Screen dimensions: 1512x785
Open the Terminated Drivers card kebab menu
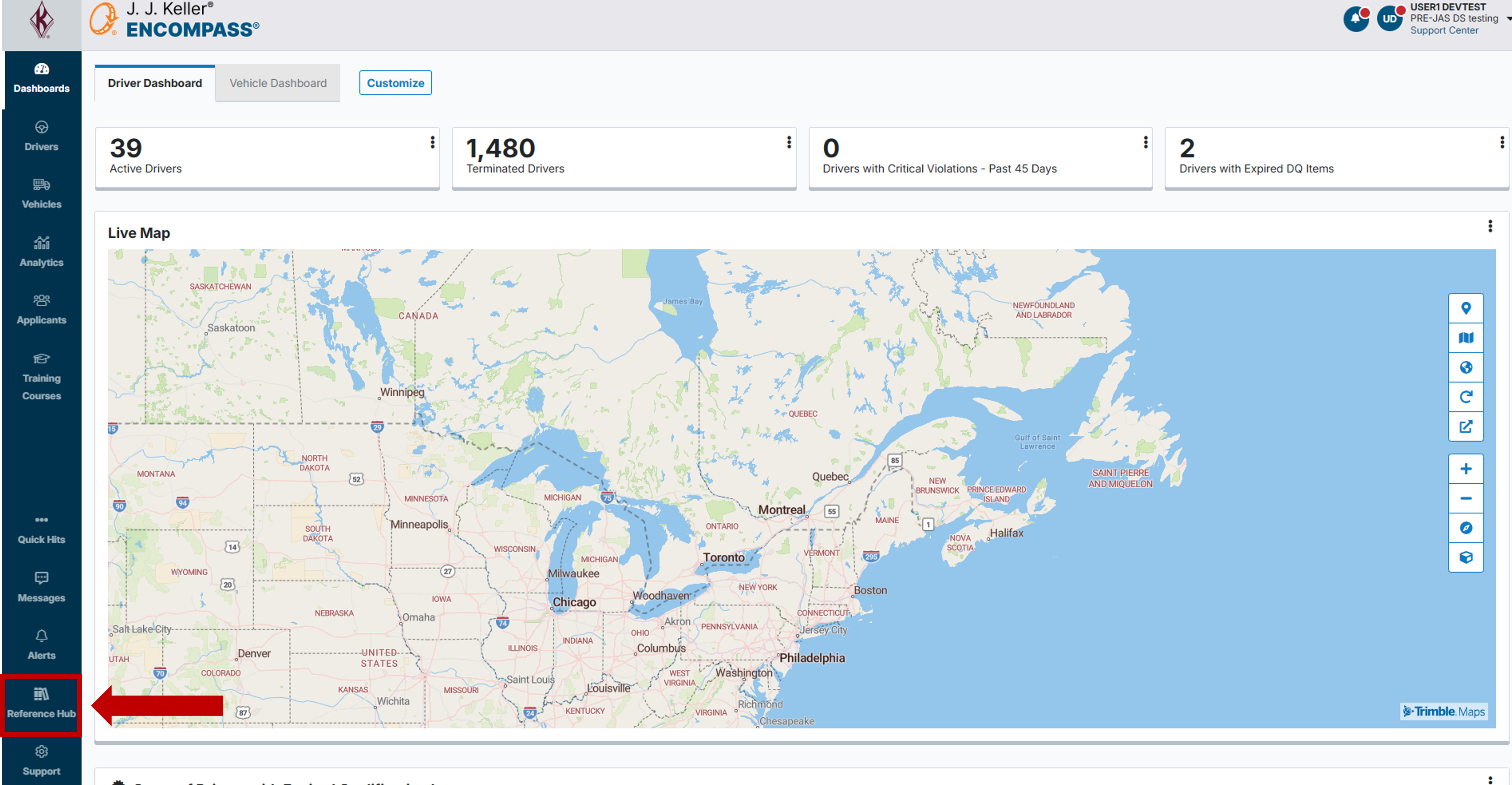(789, 142)
